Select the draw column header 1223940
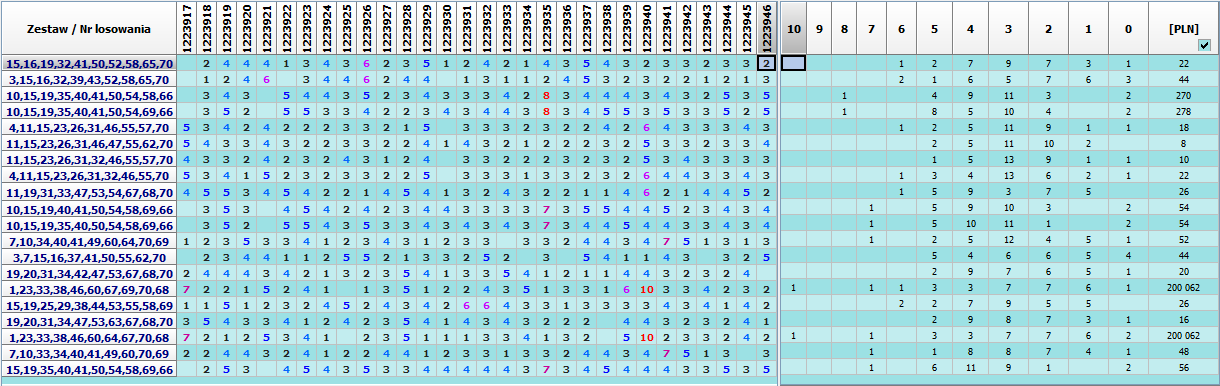Viewport: 1220px width, 386px height. (x=646, y=28)
